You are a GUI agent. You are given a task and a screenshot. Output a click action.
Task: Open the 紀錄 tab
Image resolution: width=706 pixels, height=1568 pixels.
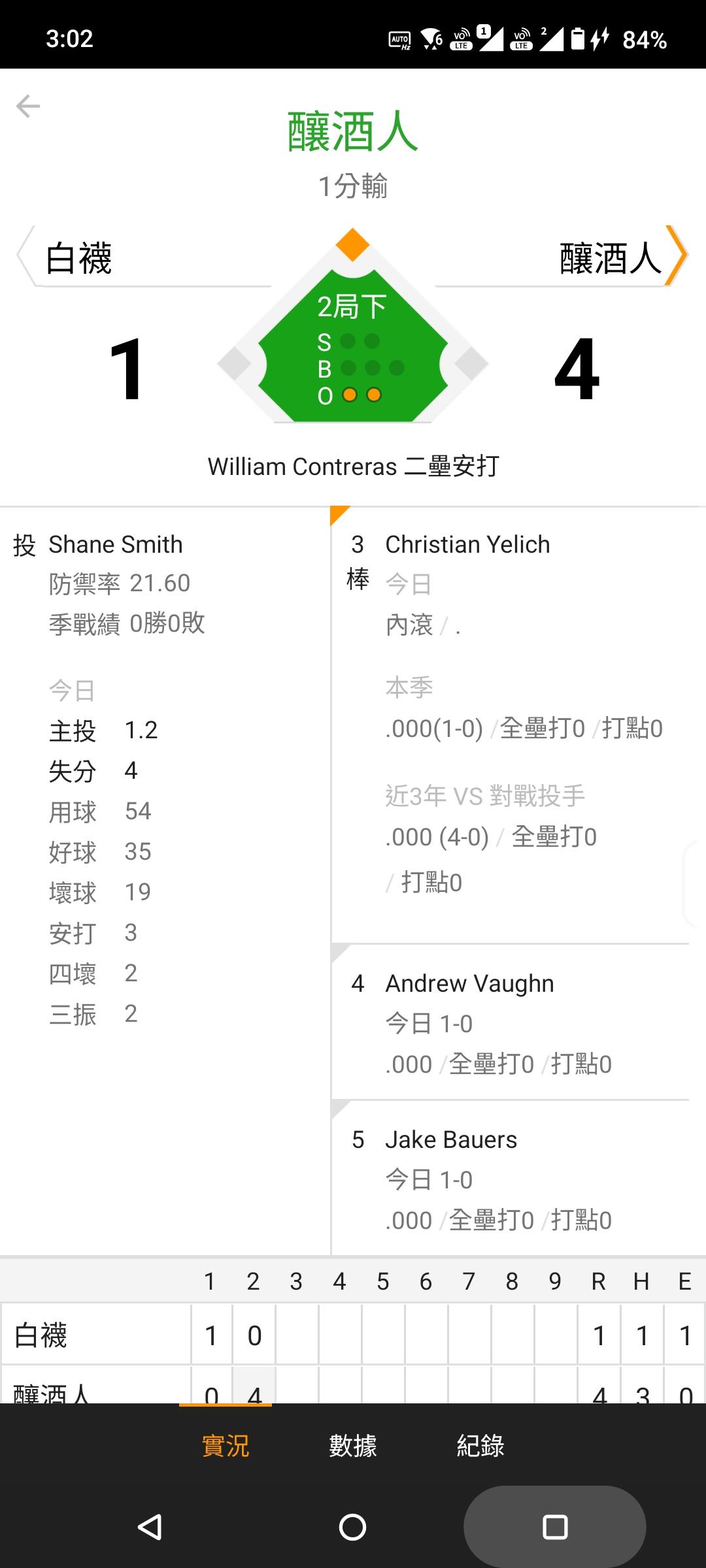(x=480, y=1446)
